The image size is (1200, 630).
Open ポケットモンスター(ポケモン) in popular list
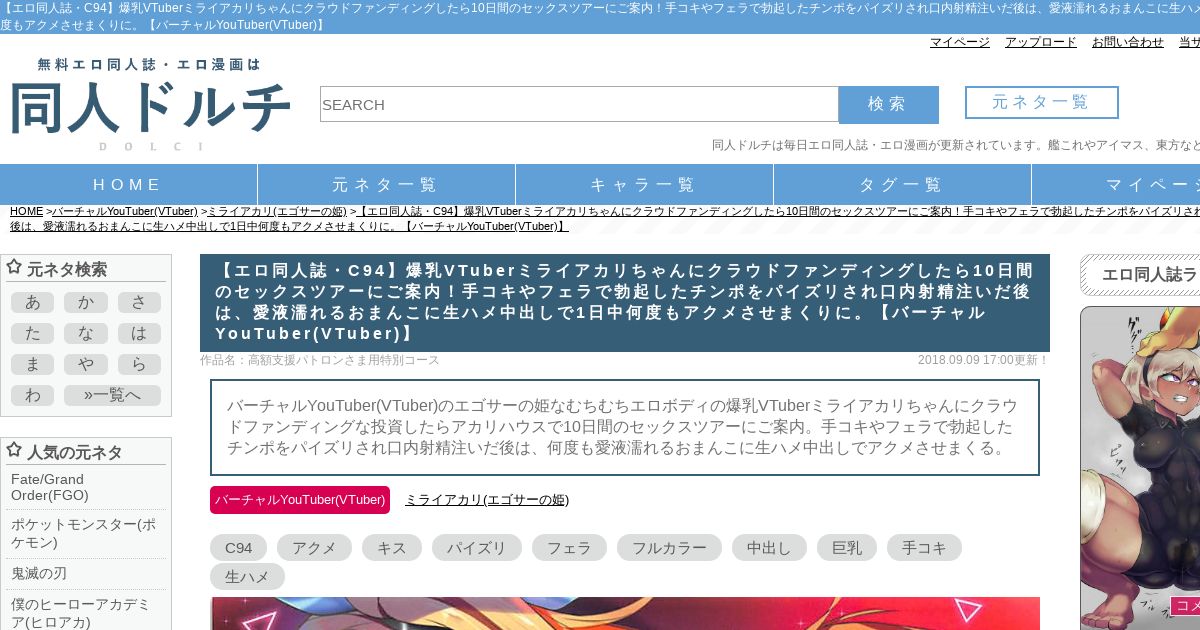coord(88,533)
